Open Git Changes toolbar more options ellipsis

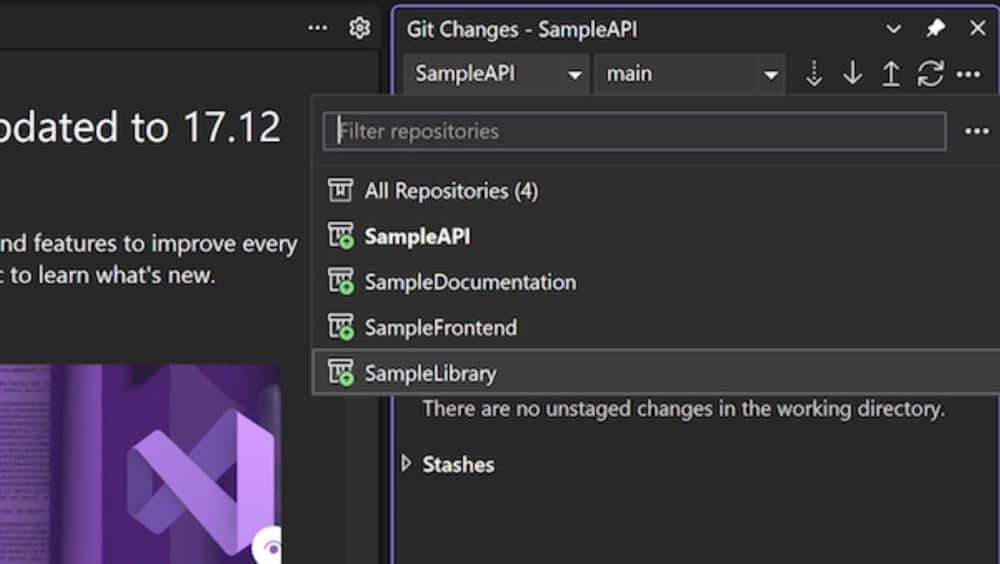pos(969,75)
